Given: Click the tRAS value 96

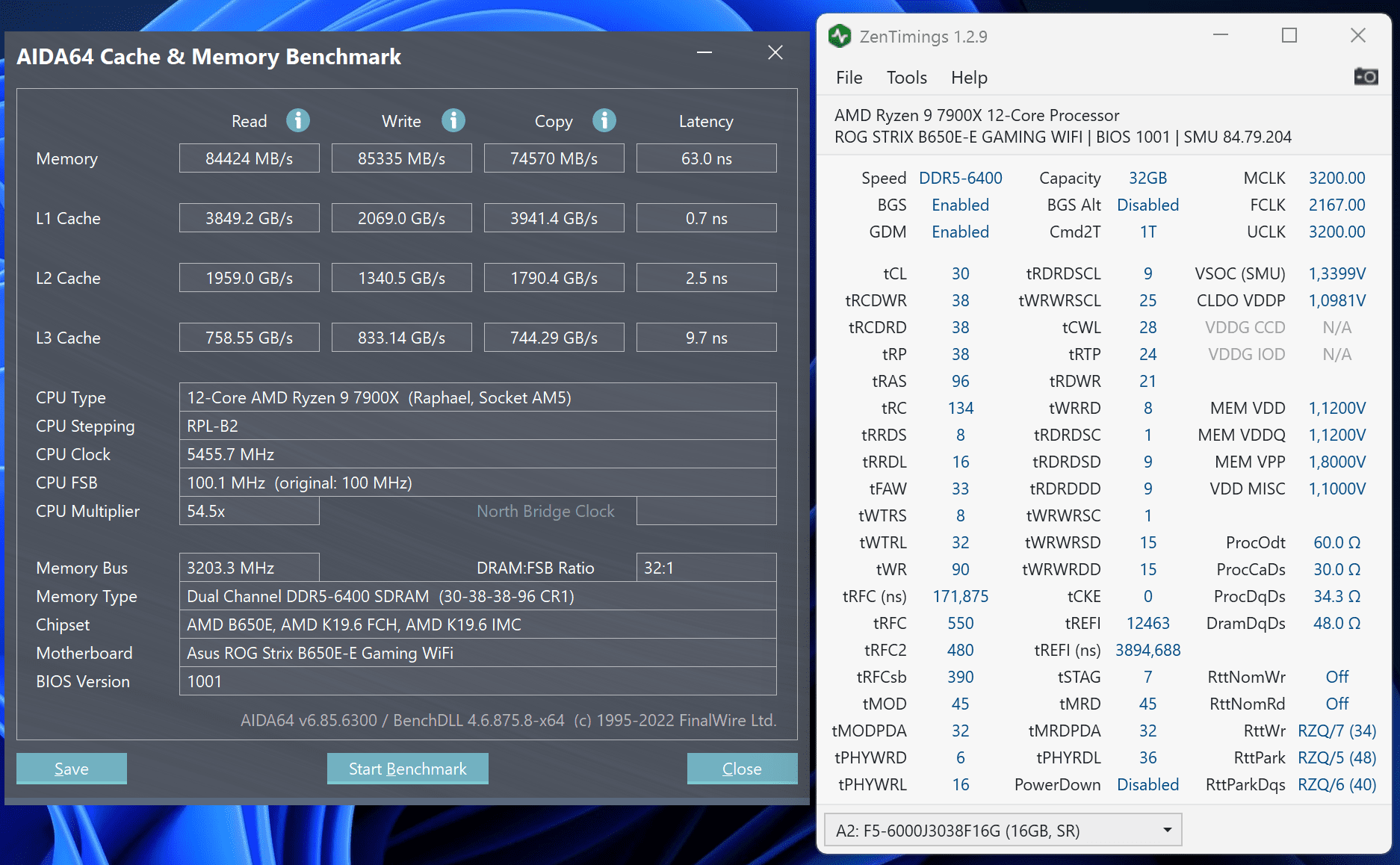Looking at the screenshot, I should coord(961,381).
